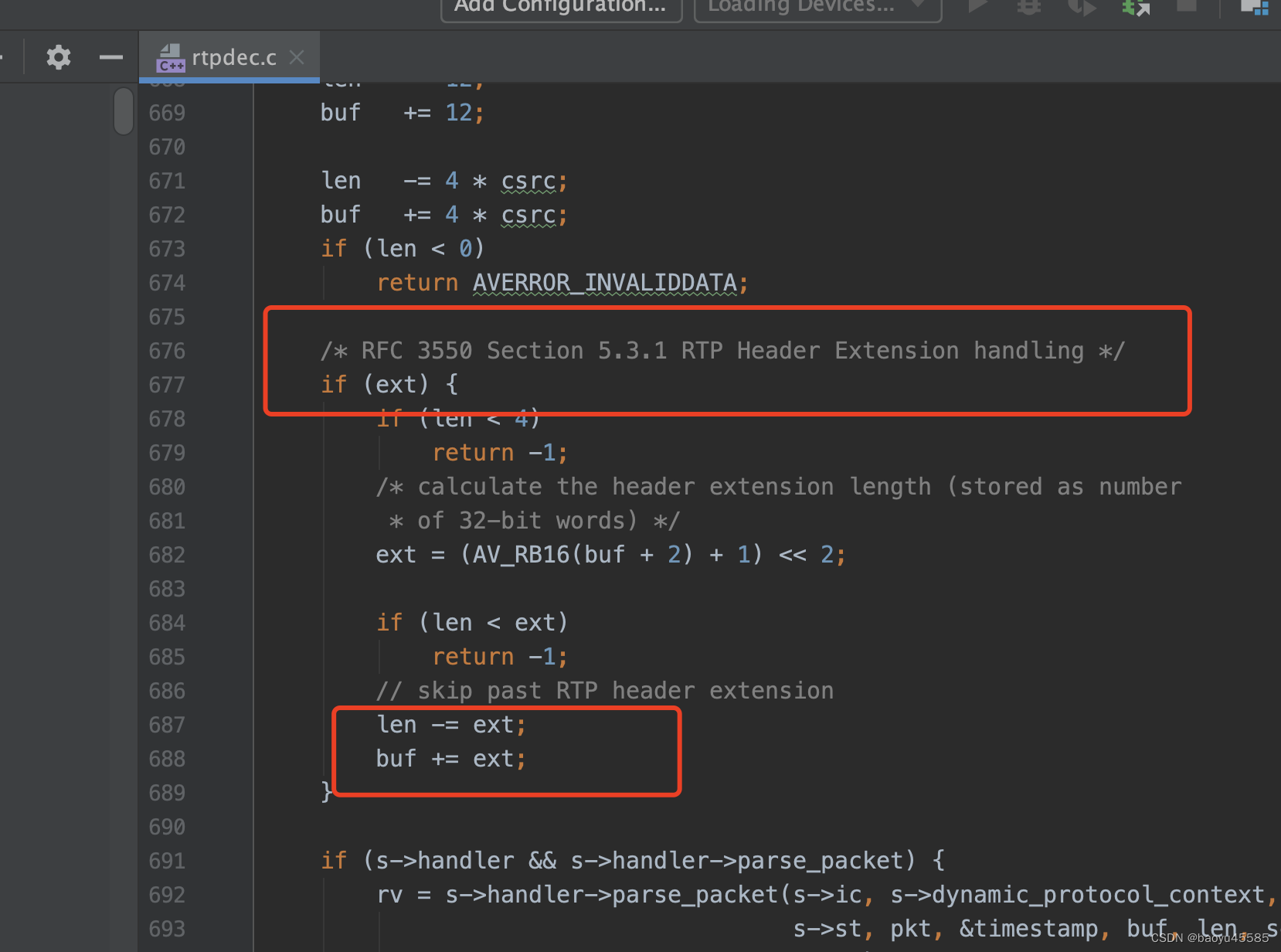Click the &timestamp argument on line 693
Image resolution: width=1281 pixels, height=952 pixels.
tap(1028, 929)
